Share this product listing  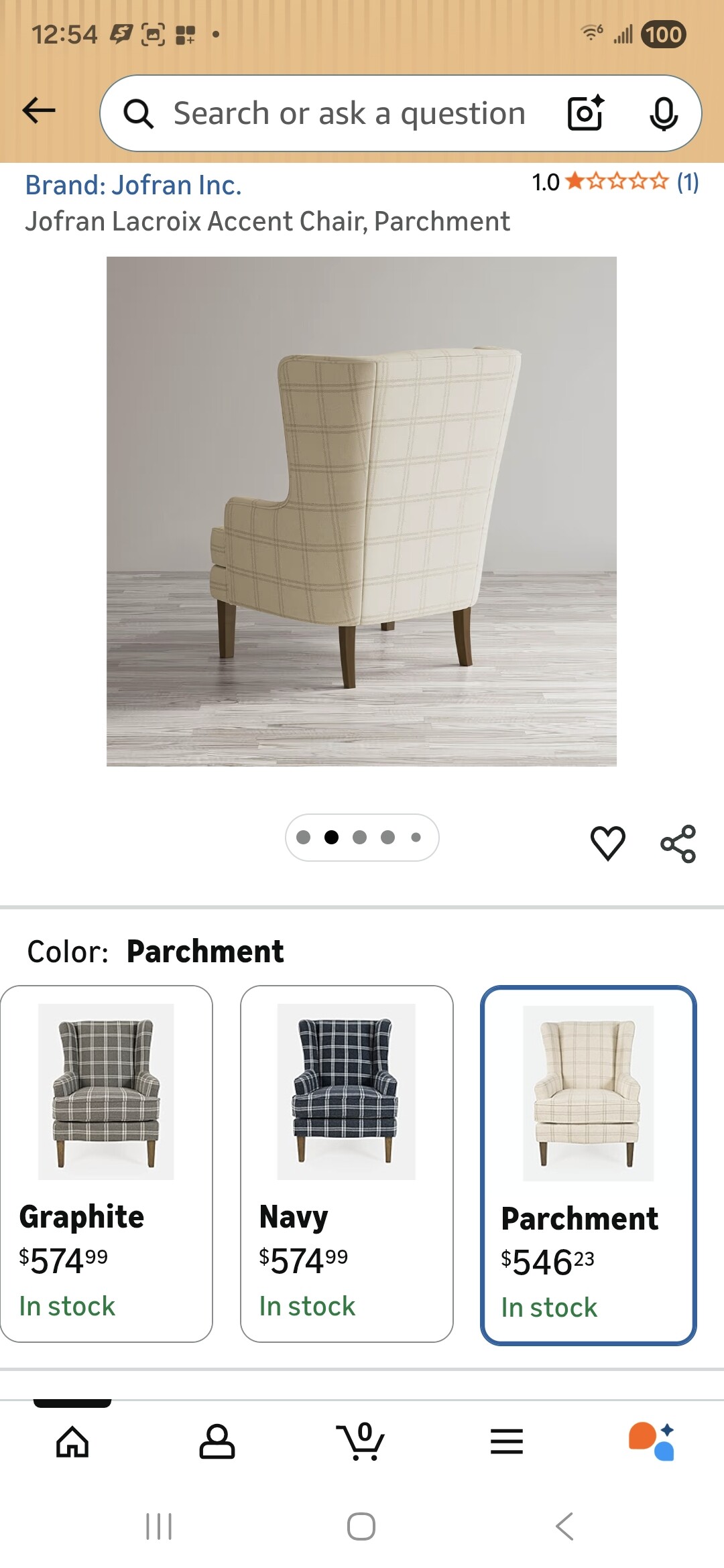(x=678, y=844)
